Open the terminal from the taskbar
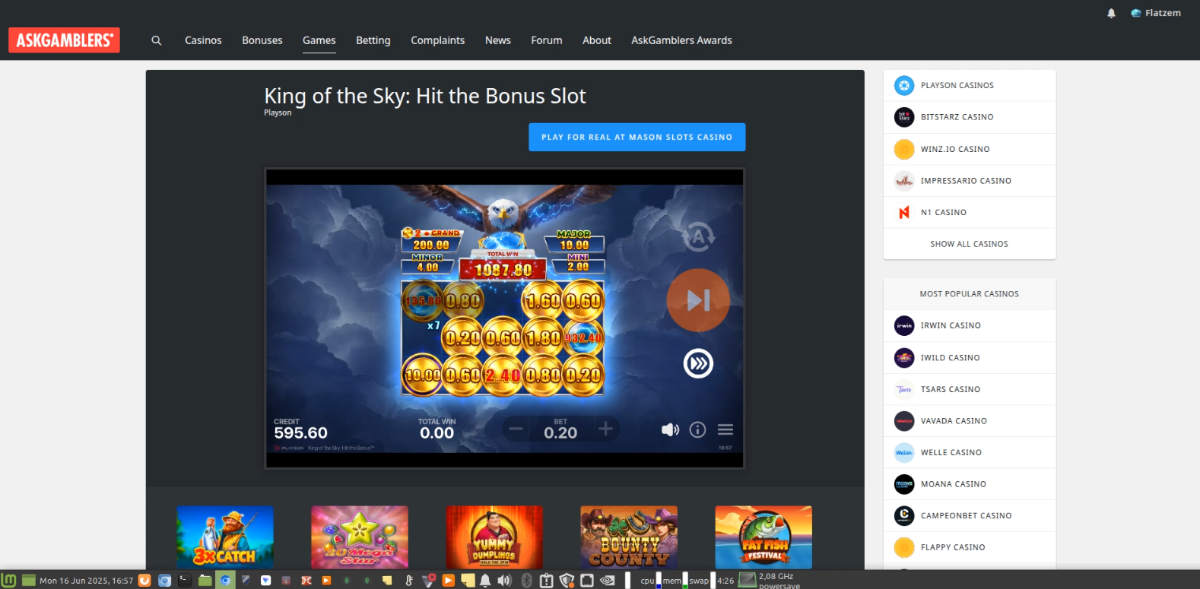The height and width of the screenshot is (589, 1200). pos(185,579)
